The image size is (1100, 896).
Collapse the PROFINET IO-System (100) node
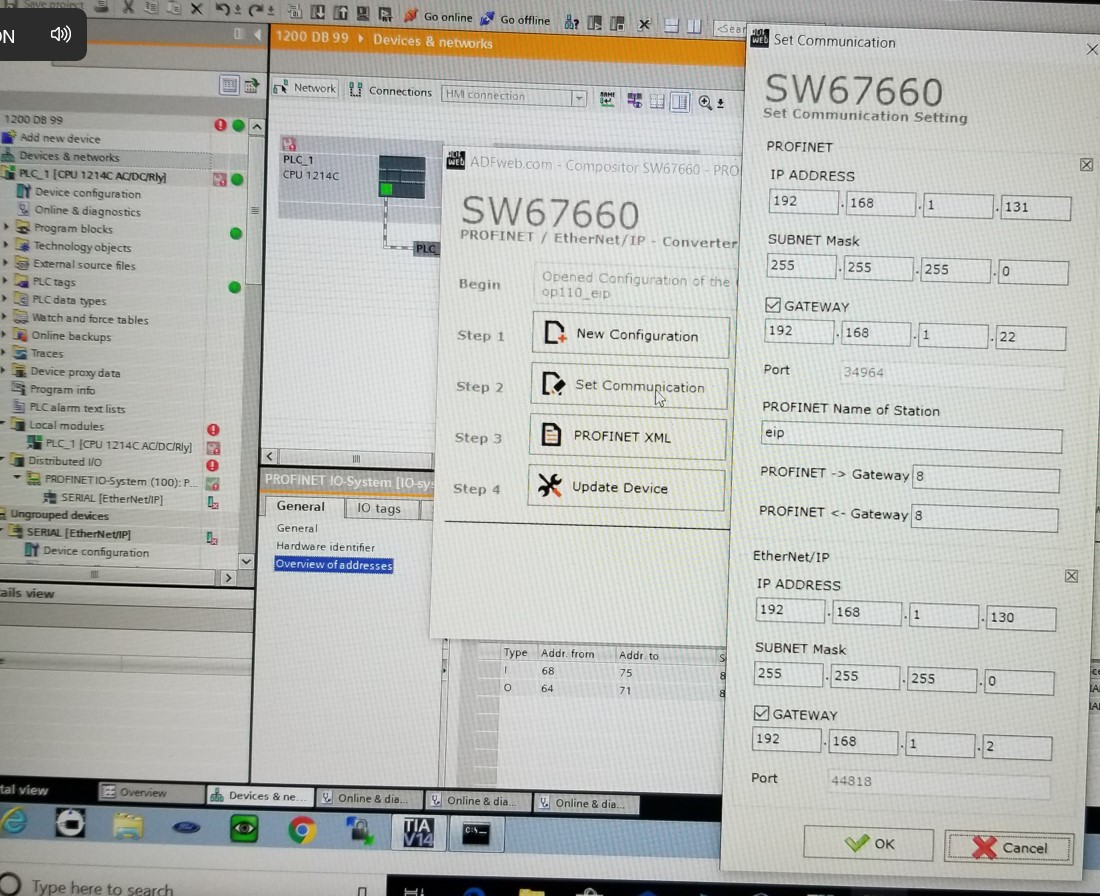point(17,478)
